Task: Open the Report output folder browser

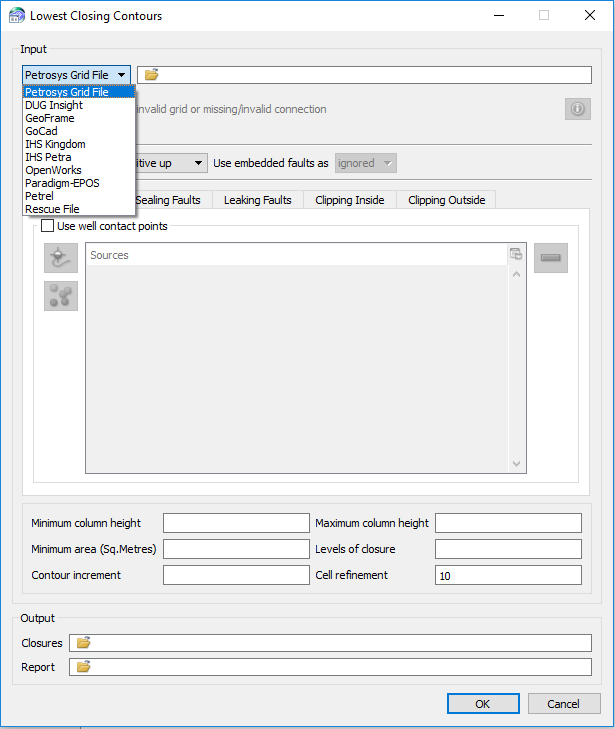Action: coord(84,667)
